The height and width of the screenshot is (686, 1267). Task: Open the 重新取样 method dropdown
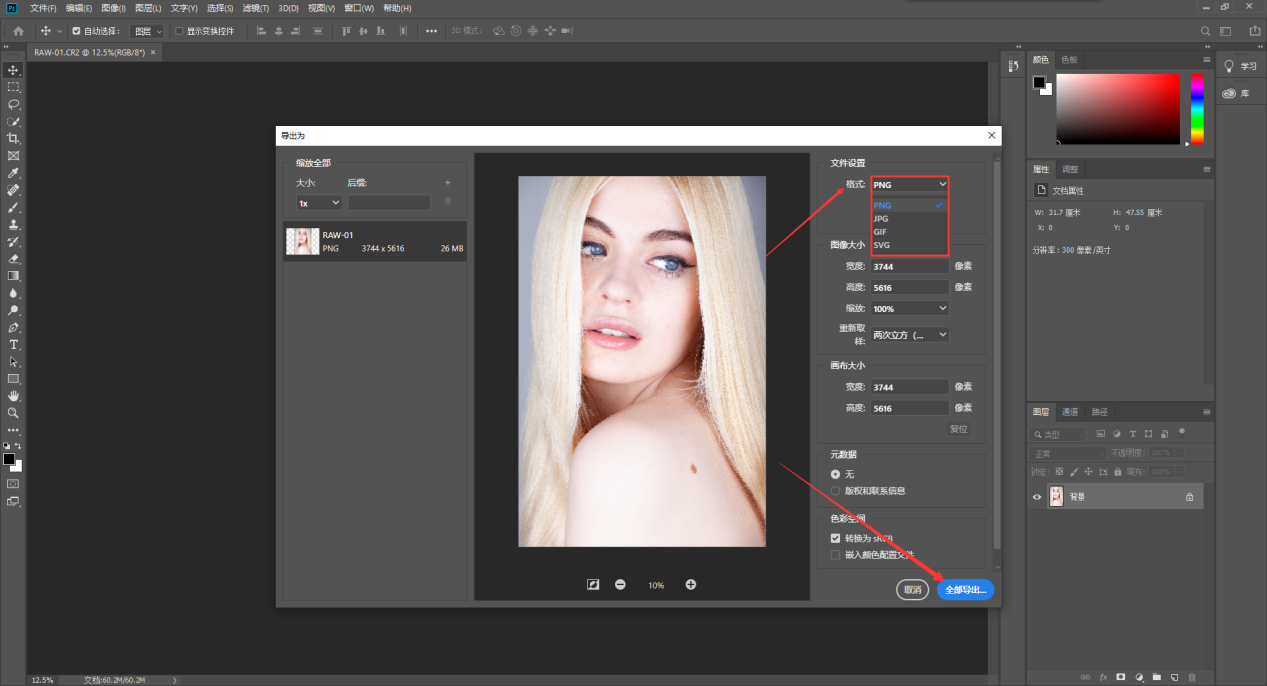909,335
